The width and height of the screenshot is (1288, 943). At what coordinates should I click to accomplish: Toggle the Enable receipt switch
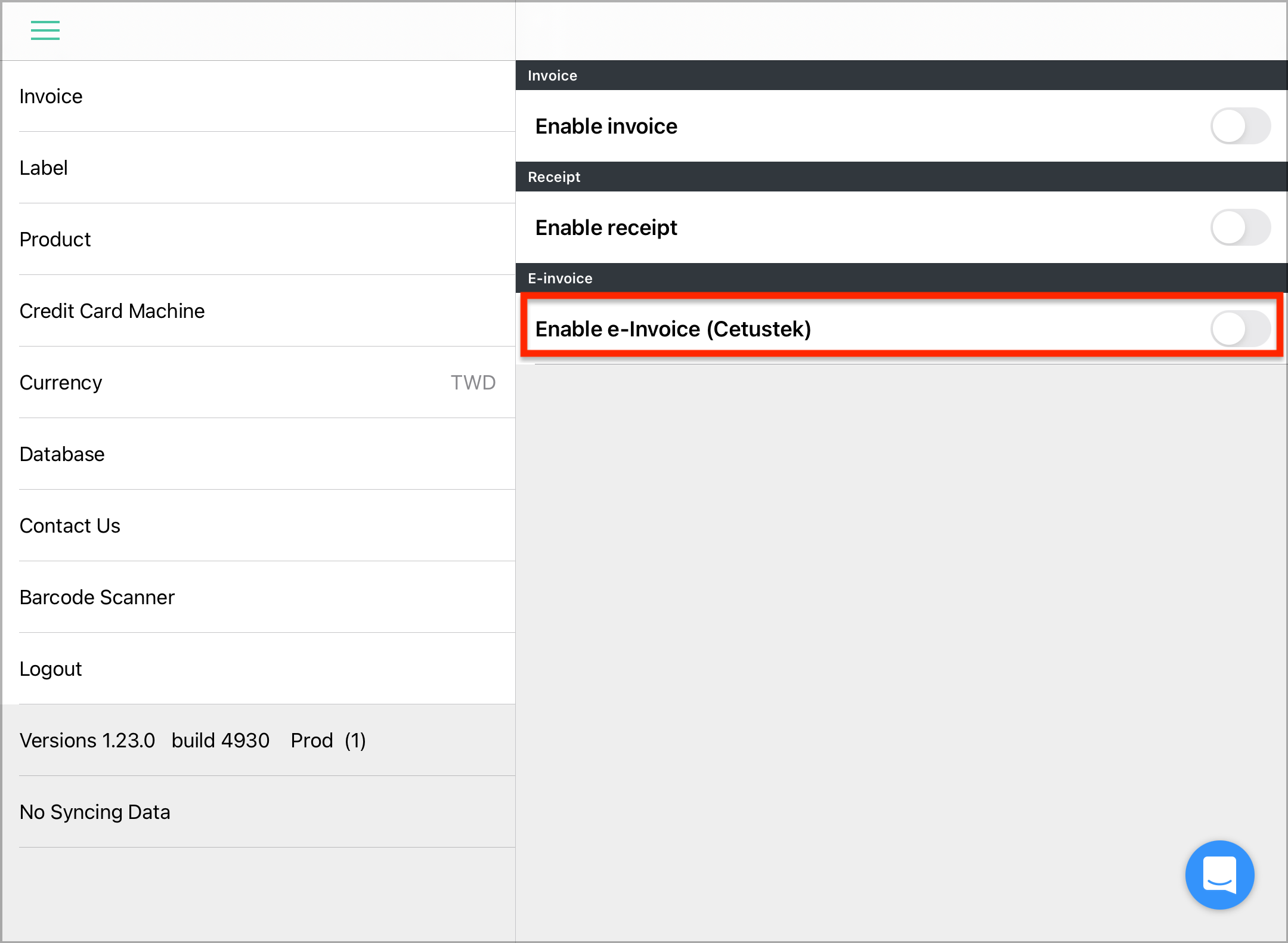point(1240,227)
